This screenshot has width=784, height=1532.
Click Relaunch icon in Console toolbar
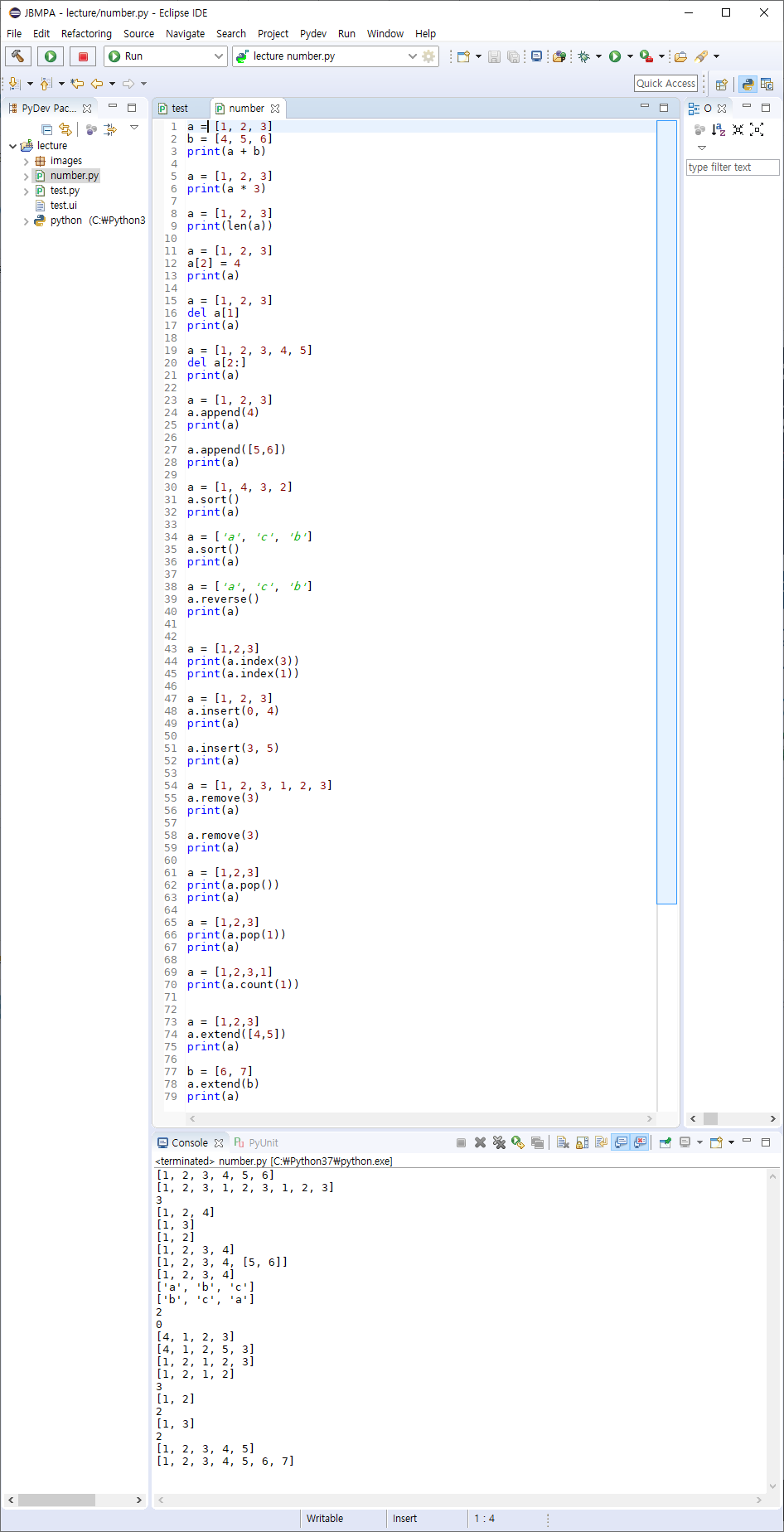tap(518, 1142)
